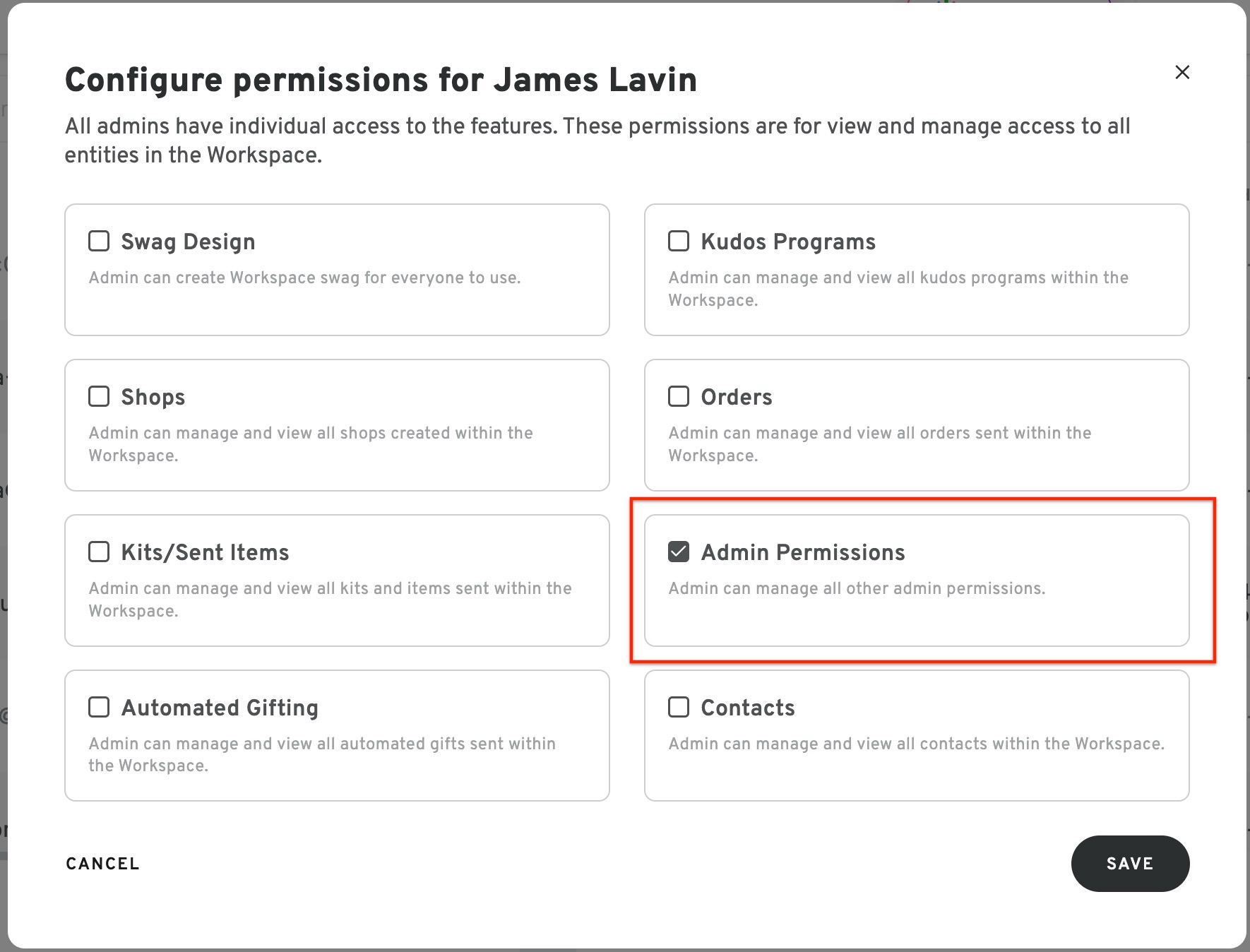The image size is (1250, 952).
Task: Click the Admin Permissions title text
Action: point(803,552)
